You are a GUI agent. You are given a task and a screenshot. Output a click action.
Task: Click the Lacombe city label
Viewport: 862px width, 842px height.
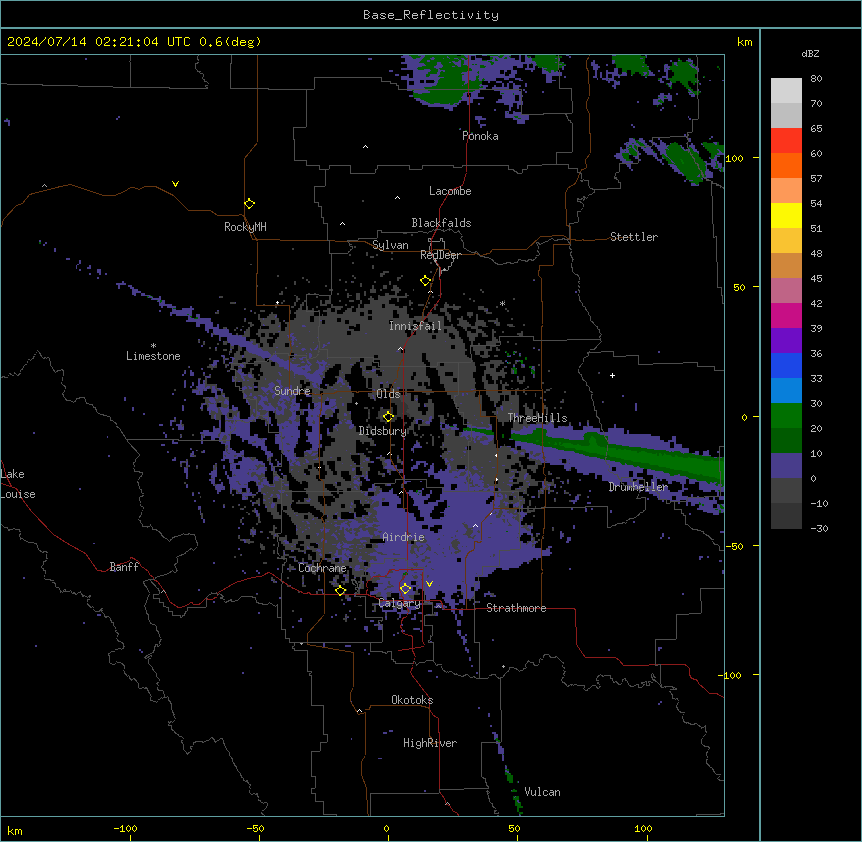450,191
